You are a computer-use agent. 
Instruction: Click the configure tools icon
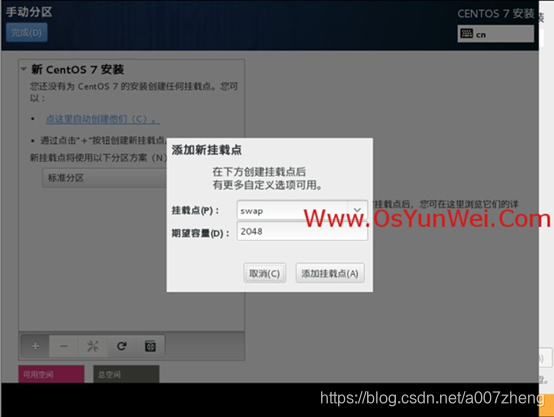pyautogui.click(x=93, y=346)
